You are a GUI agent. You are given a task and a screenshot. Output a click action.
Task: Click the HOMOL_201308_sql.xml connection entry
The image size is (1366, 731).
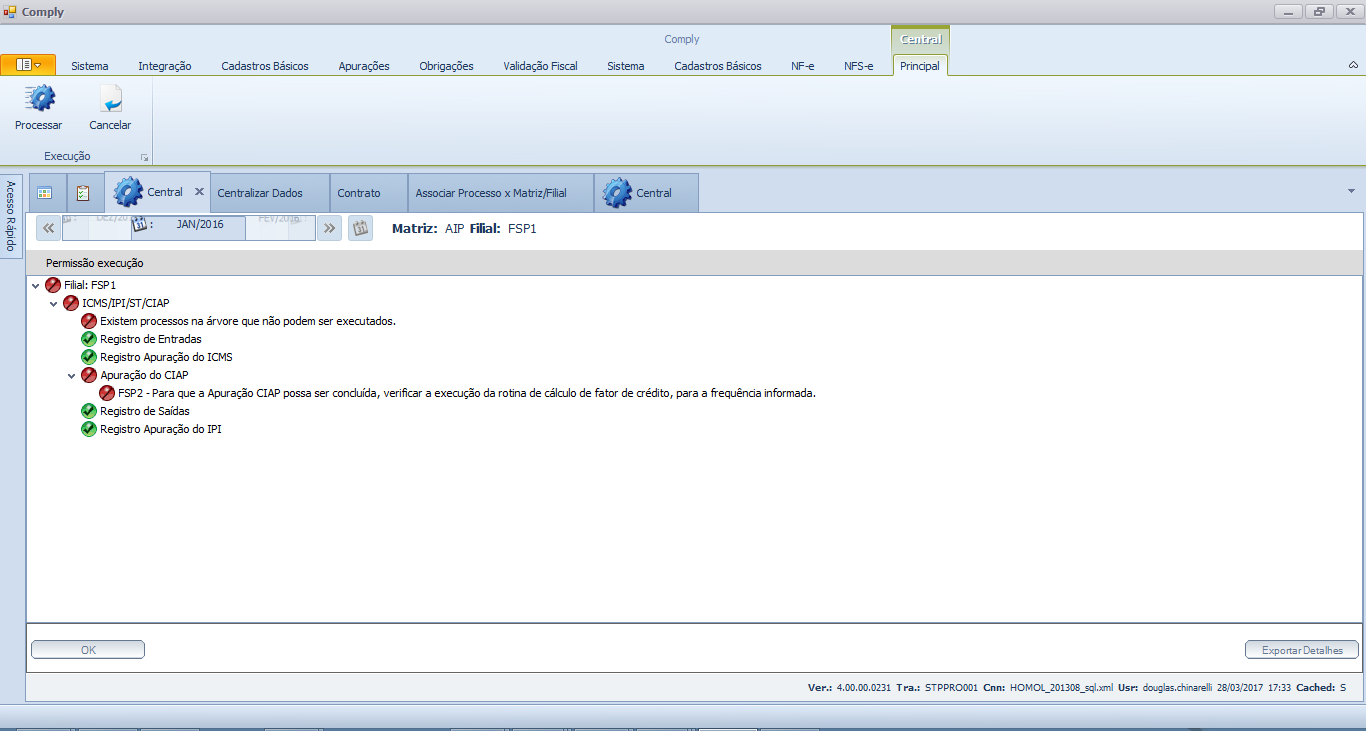[x=1060, y=688]
